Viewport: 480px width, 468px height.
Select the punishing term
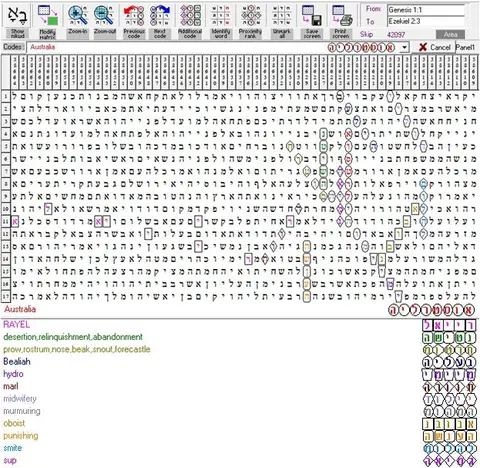21,435
